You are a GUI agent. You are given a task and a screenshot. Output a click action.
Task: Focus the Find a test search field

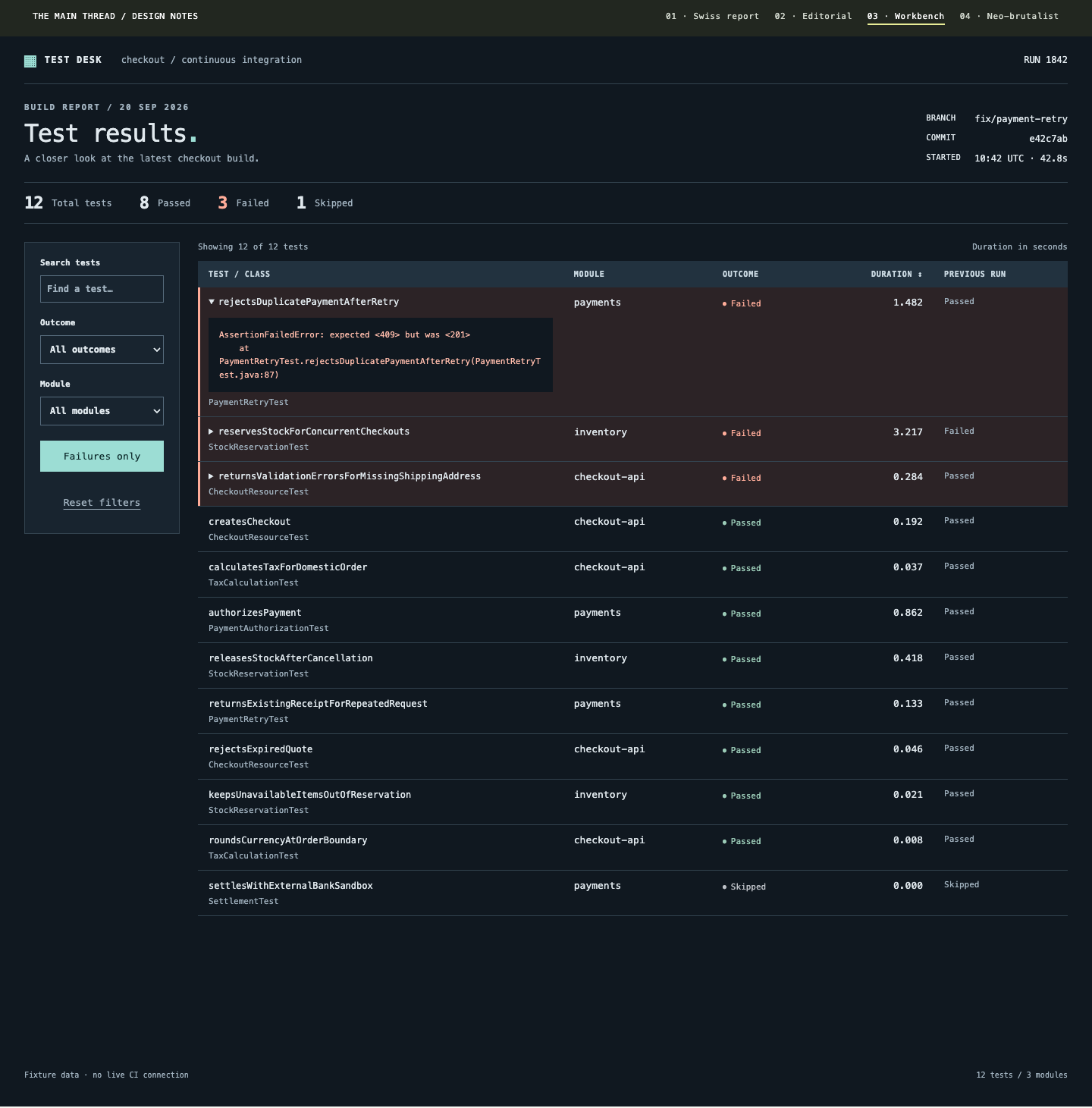pyautogui.click(x=102, y=289)
